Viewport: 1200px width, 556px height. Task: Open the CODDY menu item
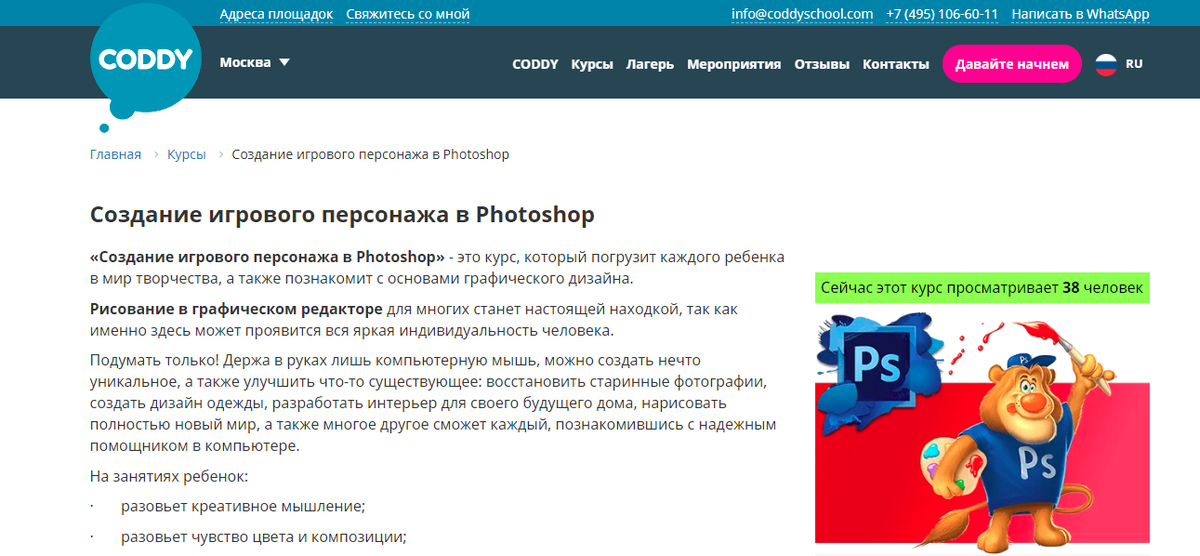(x=535, y=64)
